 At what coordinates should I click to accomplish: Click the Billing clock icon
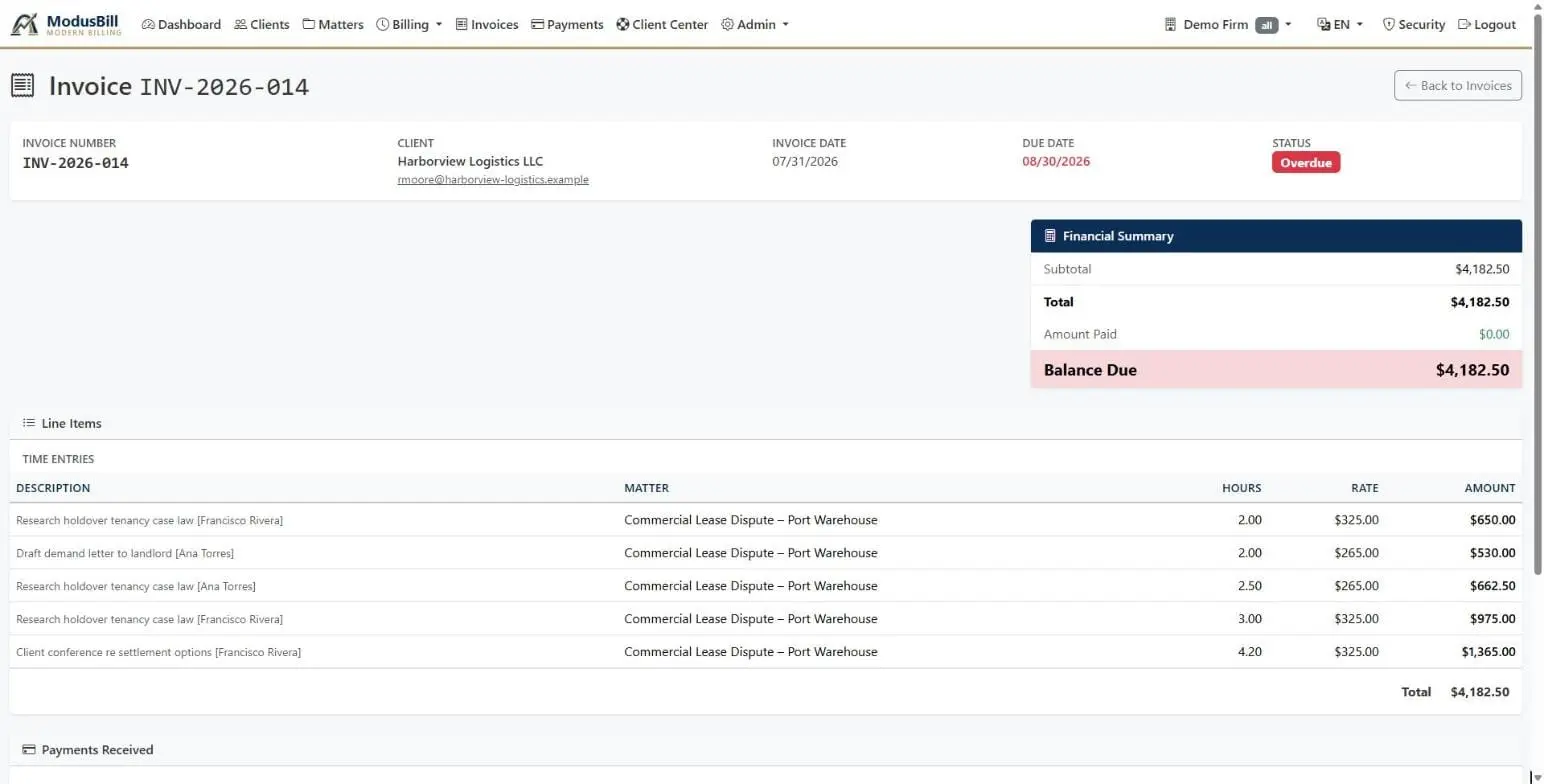pyautogui.click(x=382, y=24)
